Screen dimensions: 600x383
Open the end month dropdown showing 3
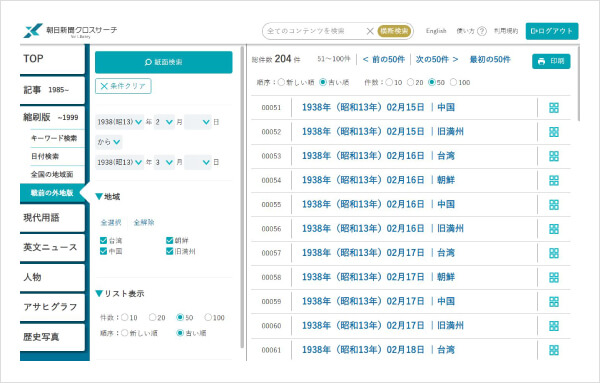164,162
